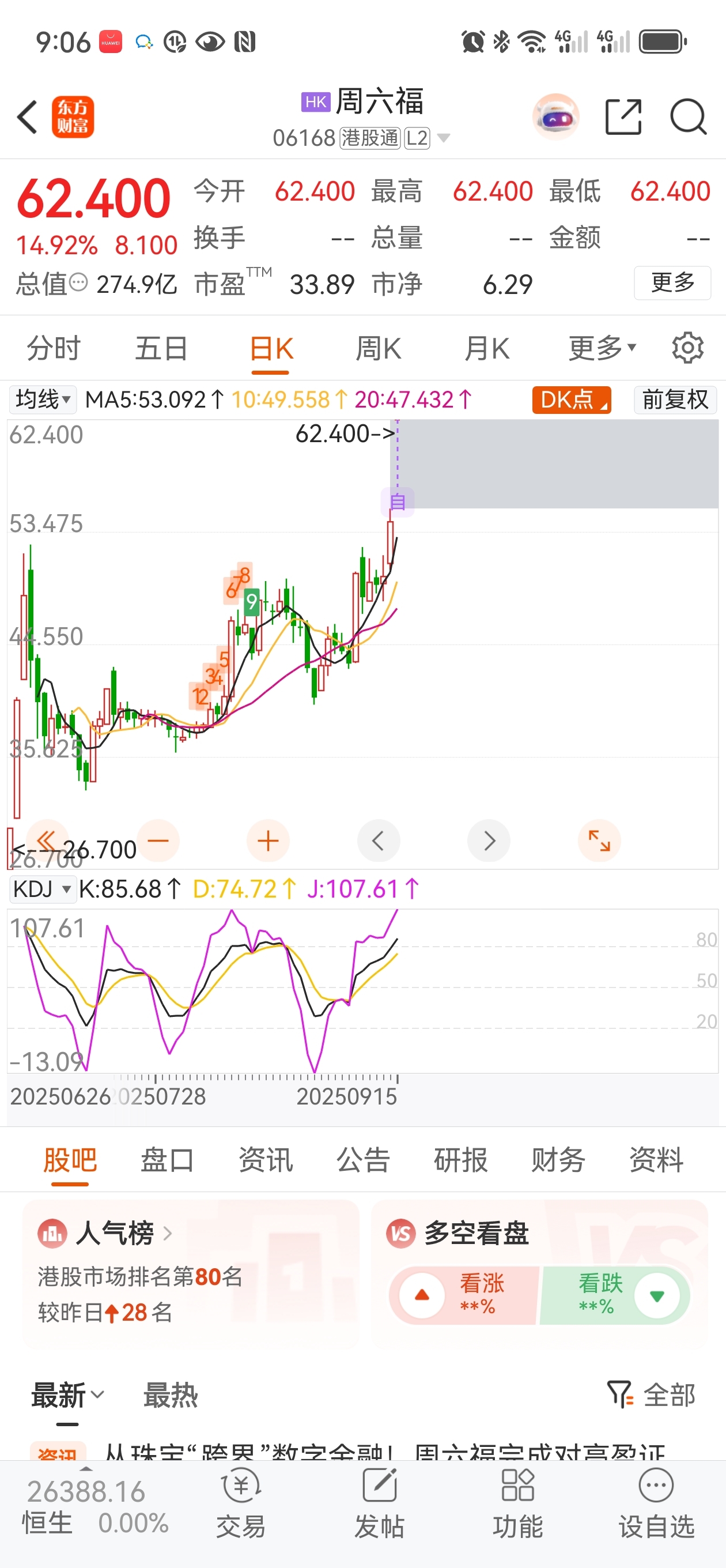Open the 东方财富 logo icon
Image resolution: width=726 pixels, height=1568 pixels.
coord(73,117)
